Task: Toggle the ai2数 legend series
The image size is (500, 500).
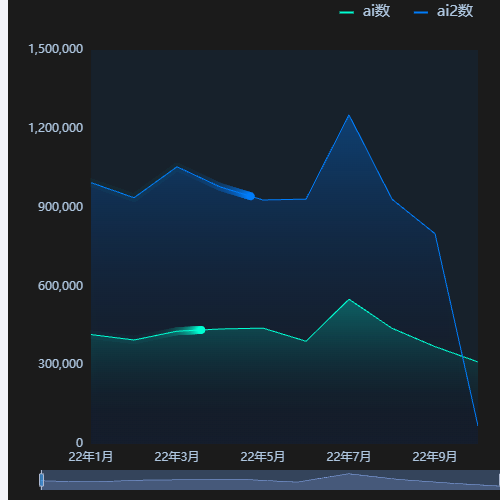Action: pos(443,12)
